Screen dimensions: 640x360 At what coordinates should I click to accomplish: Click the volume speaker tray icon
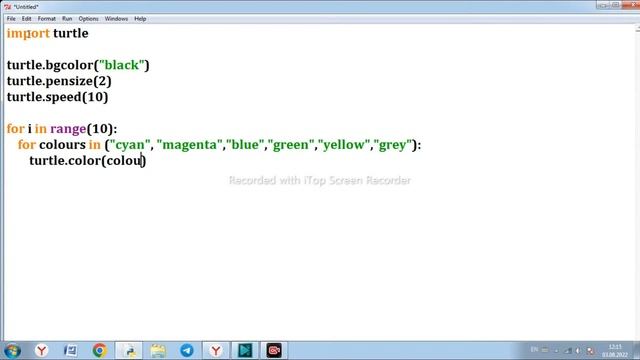coord(578,351)
